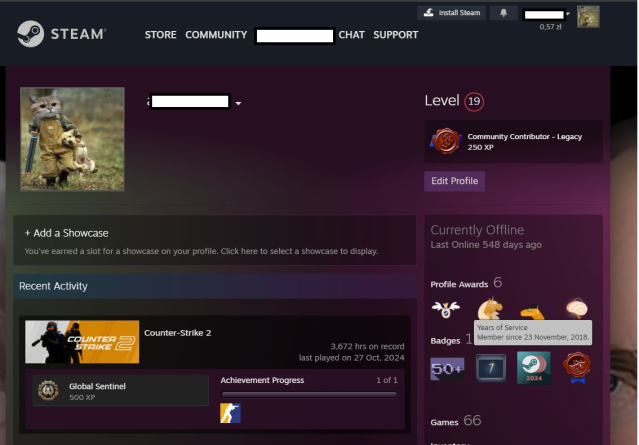
Task: Click Global Sentinel 500 XP label
Action: click(x=97, y=391)
